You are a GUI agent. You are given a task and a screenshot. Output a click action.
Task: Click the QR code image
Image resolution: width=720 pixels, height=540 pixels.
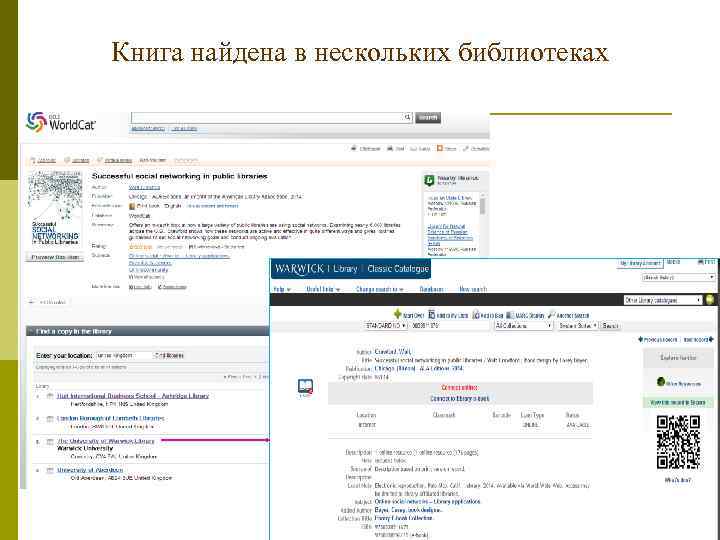pyautogui.click(x=678, y=442)
